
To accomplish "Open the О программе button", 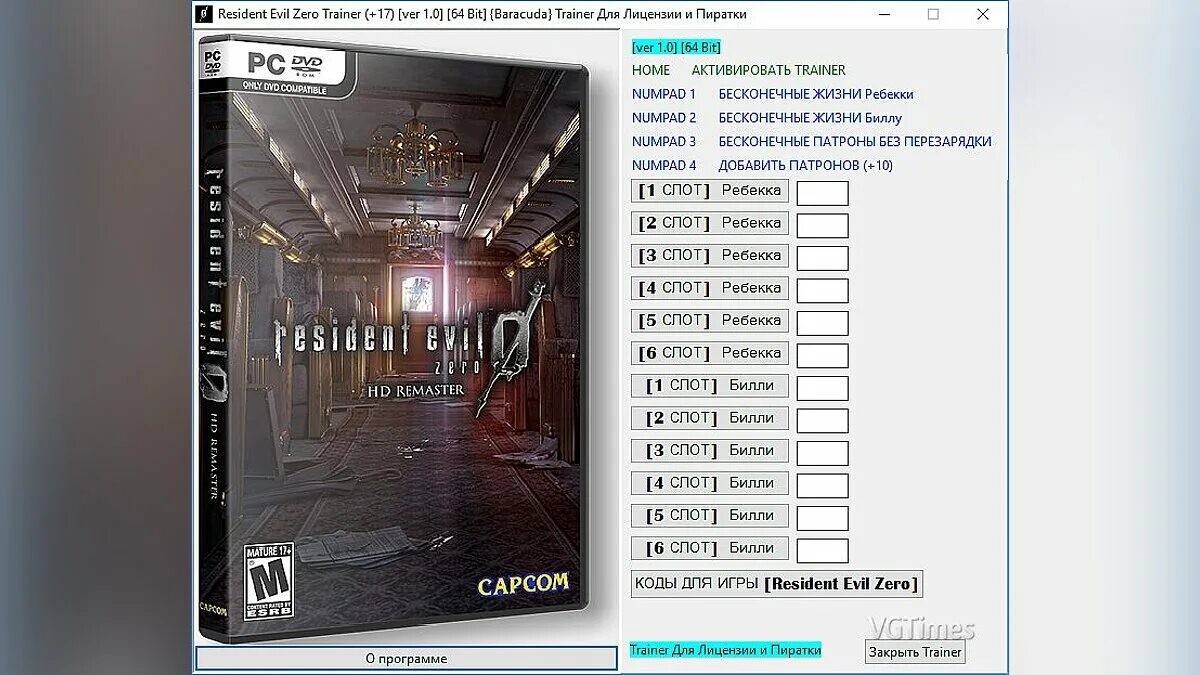I will click(406, 658).
